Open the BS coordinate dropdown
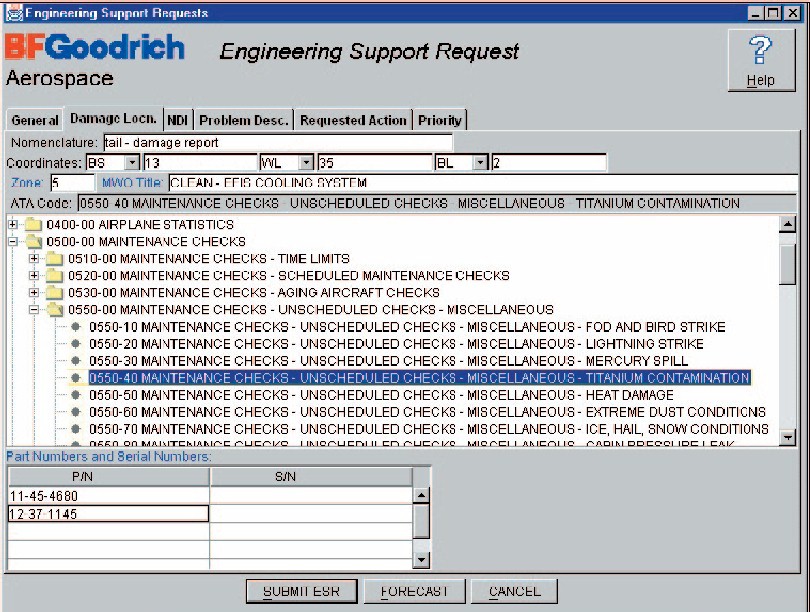This screenshot has width=810, height=612. [132, 161]
